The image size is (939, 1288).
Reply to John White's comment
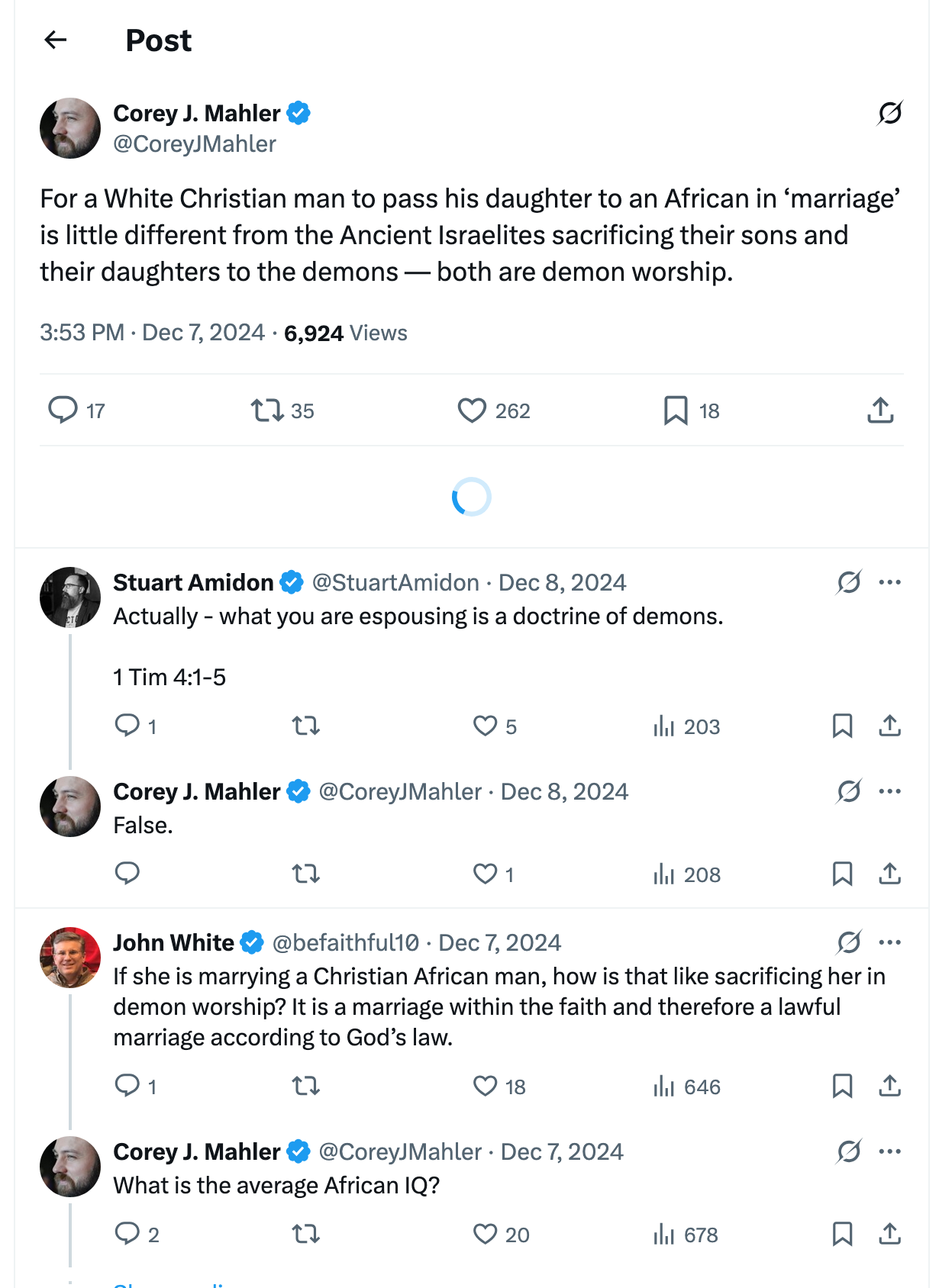coord(127,1086)
